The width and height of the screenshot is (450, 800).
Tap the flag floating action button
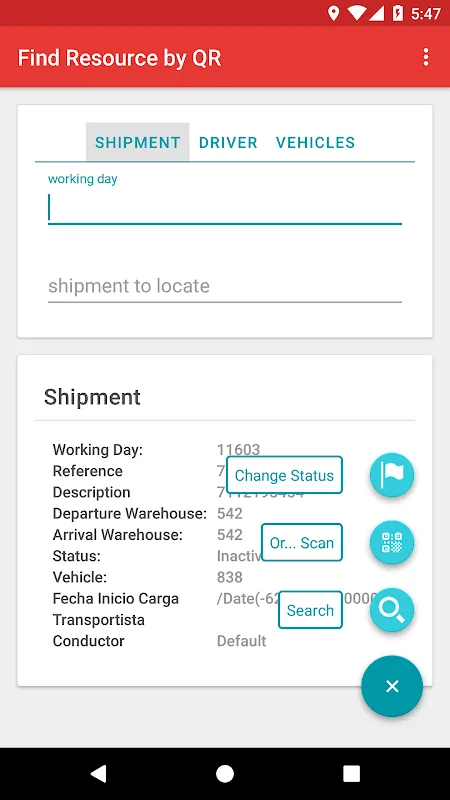point(392,475)
